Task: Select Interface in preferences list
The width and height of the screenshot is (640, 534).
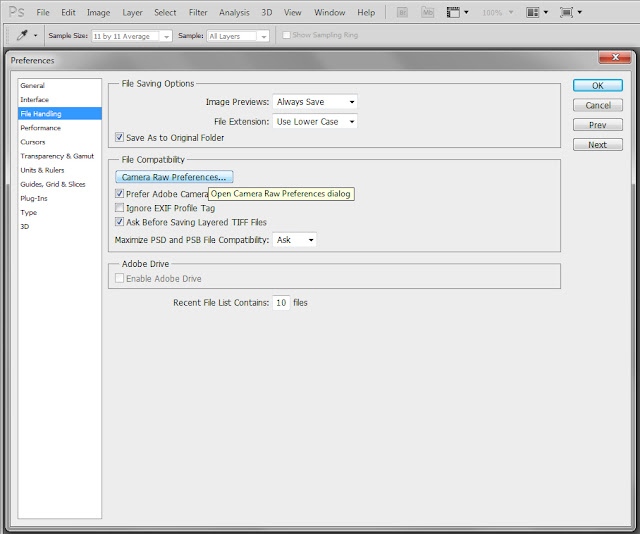Action: pos(60,100)
